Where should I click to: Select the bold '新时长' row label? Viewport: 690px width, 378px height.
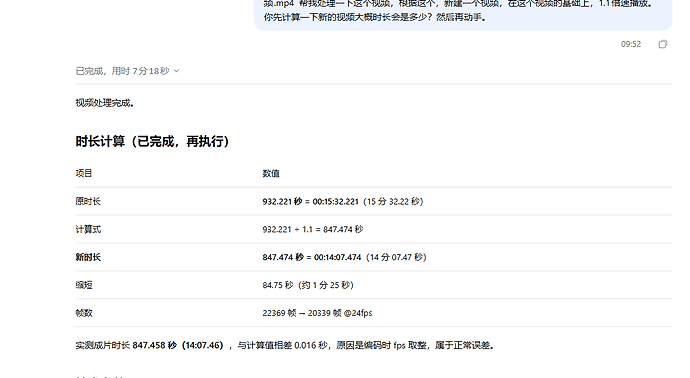pos(88,257)
